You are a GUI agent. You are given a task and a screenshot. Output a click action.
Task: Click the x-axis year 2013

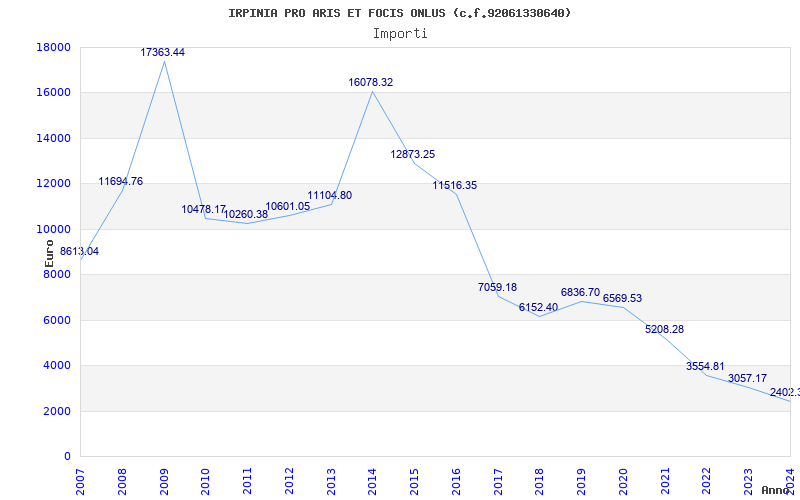pos(331,482)
